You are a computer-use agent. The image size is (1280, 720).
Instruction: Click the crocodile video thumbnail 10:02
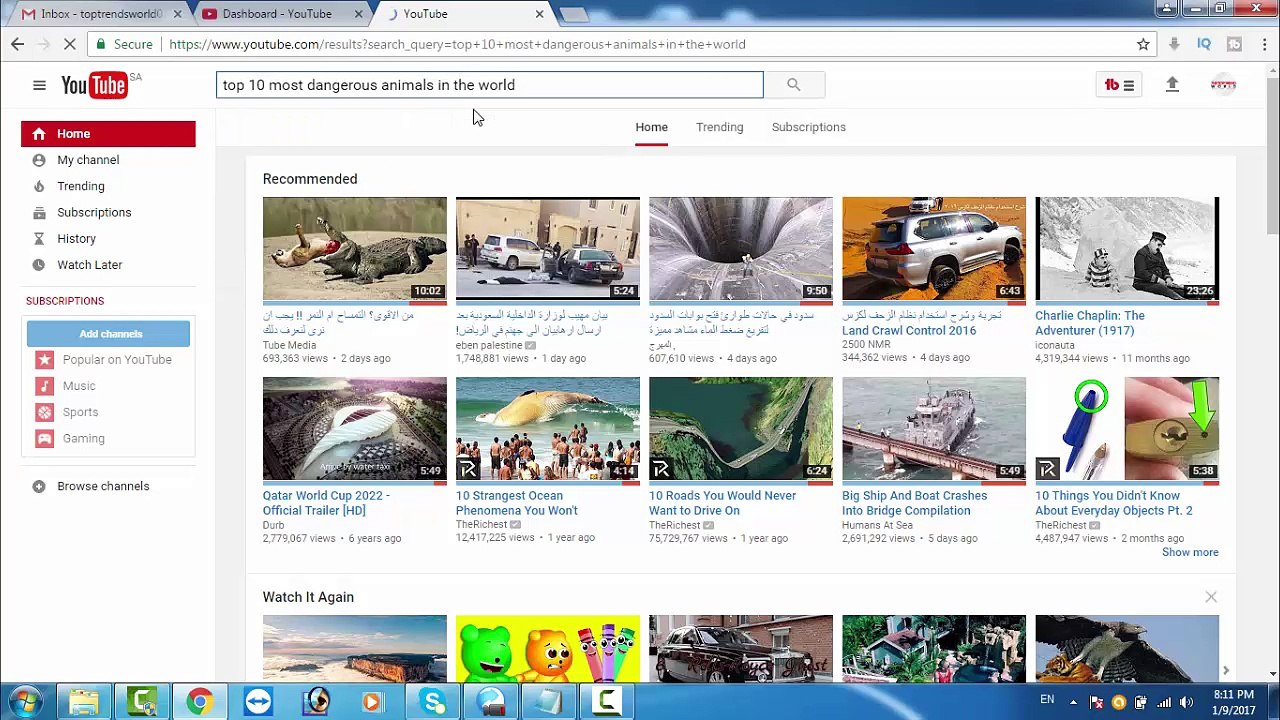click(355, 248)
